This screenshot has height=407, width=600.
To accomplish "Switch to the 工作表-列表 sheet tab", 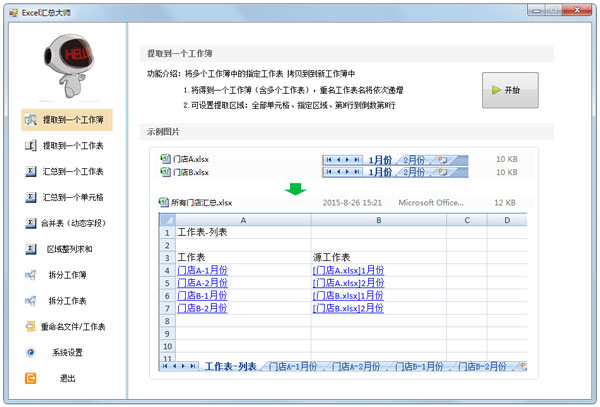I will point(230,367).
